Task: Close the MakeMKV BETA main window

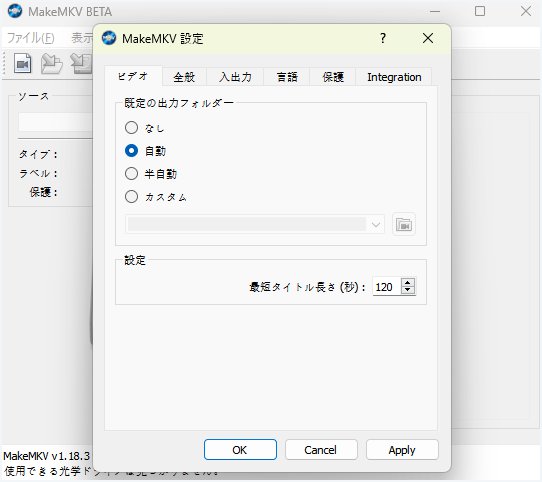Action: (526, 11)
